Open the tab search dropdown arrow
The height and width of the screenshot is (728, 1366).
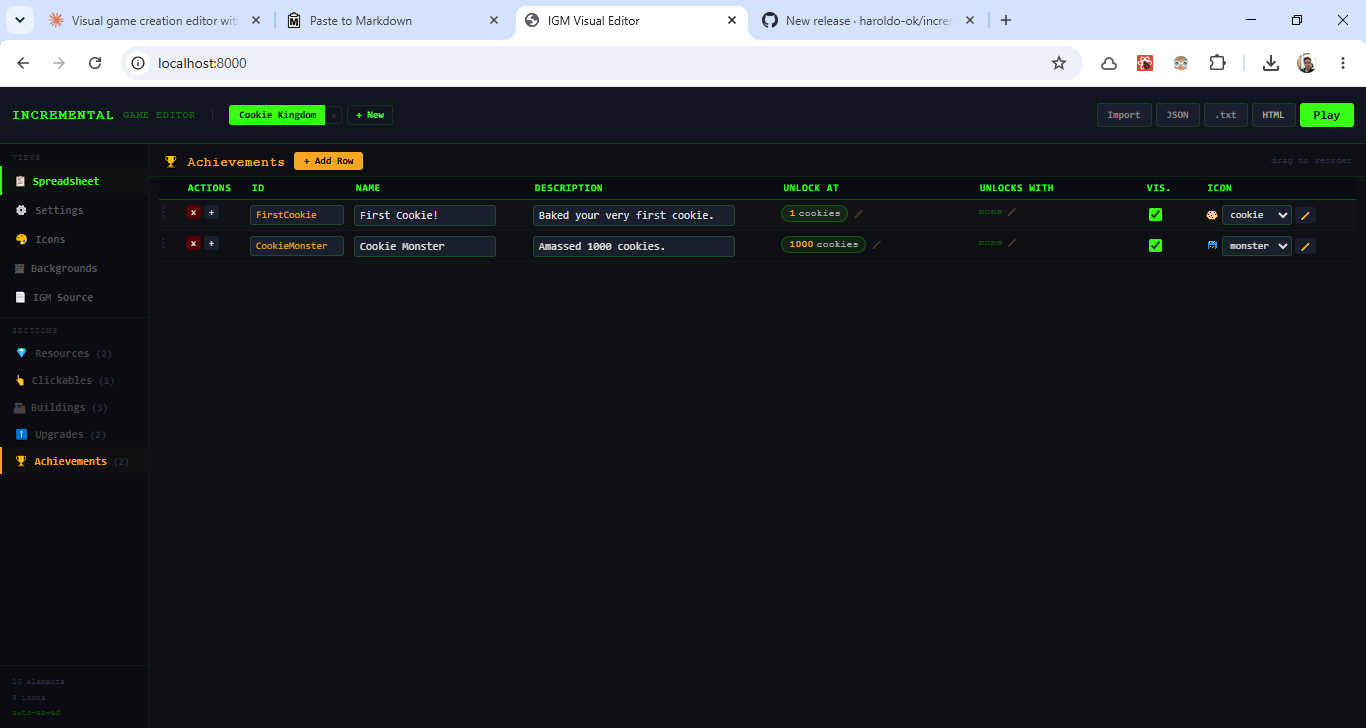tap(19, 20)
